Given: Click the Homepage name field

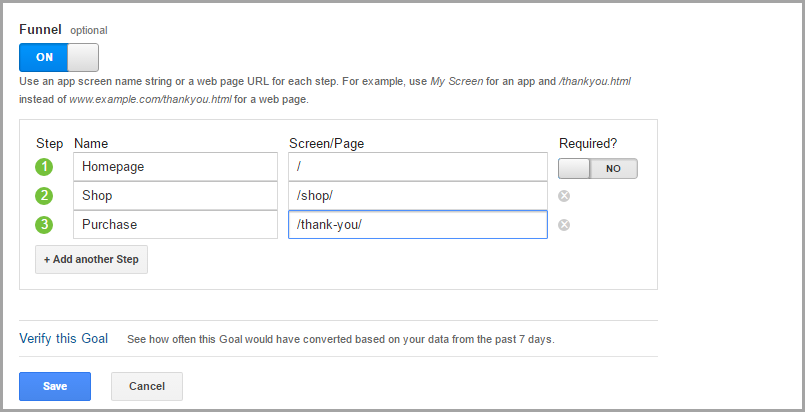Looking at the screenshot, I should coord(175,167).
